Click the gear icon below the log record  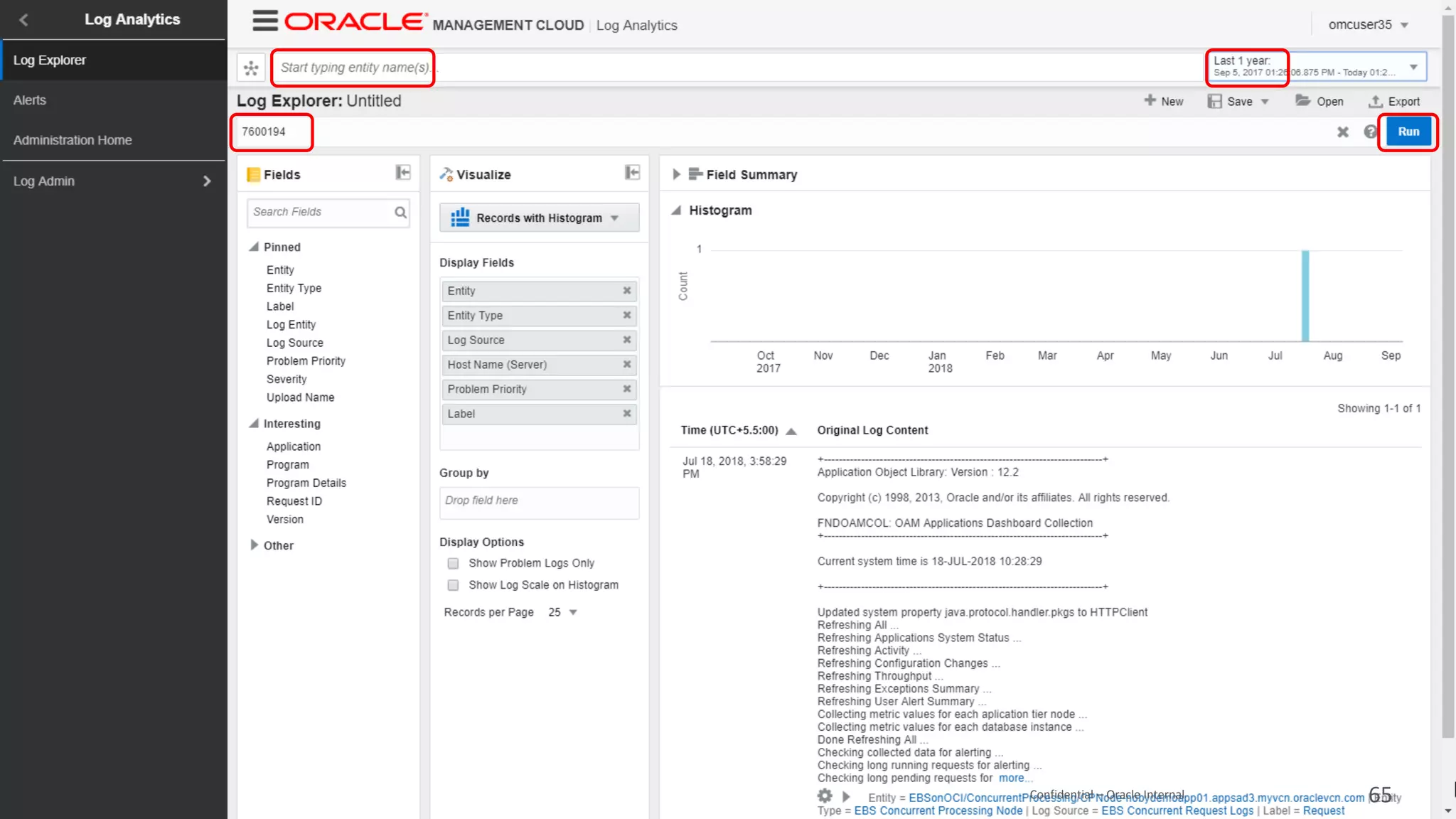[x=825, y=796]
